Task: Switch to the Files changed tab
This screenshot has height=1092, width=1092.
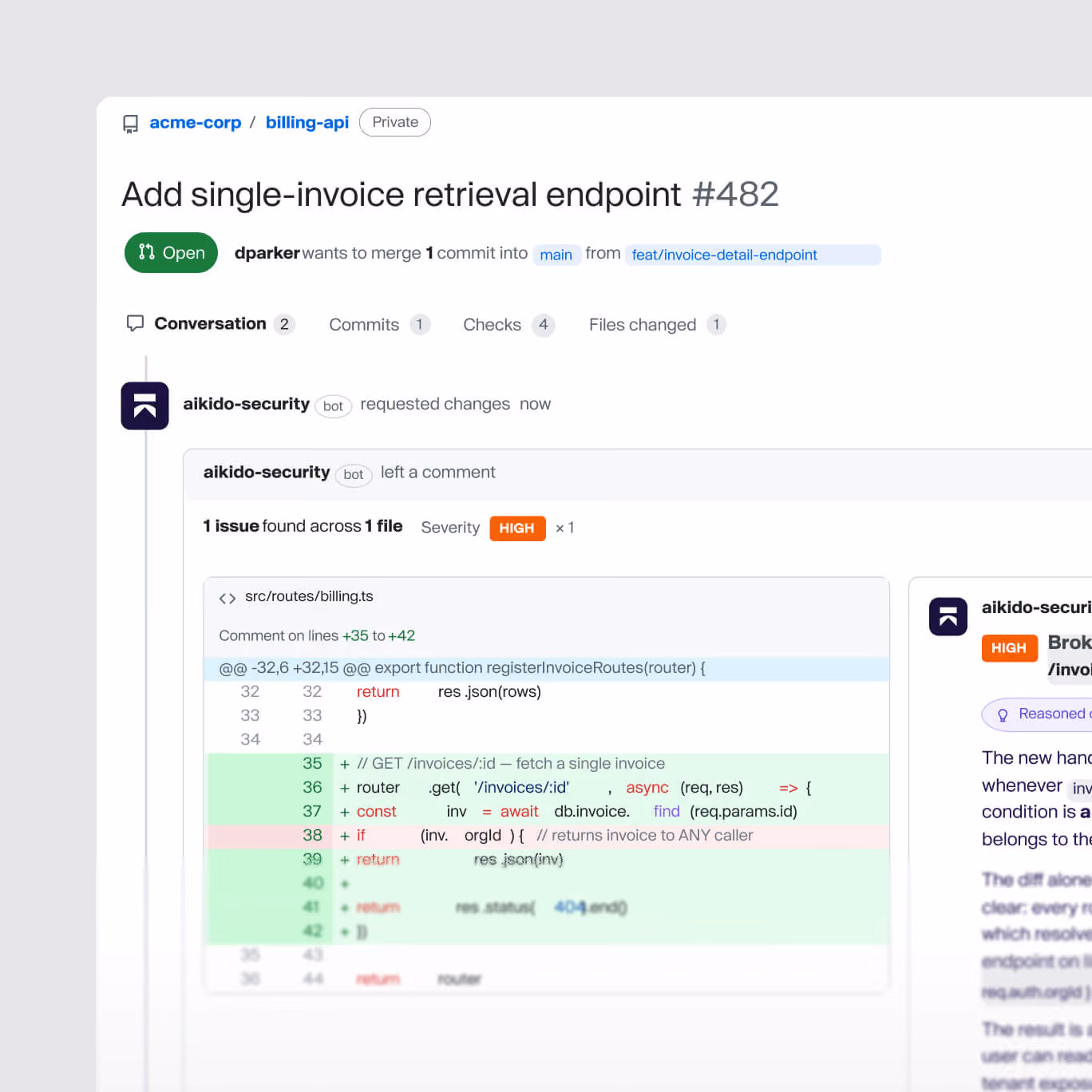Action: [x=658, y=324]
